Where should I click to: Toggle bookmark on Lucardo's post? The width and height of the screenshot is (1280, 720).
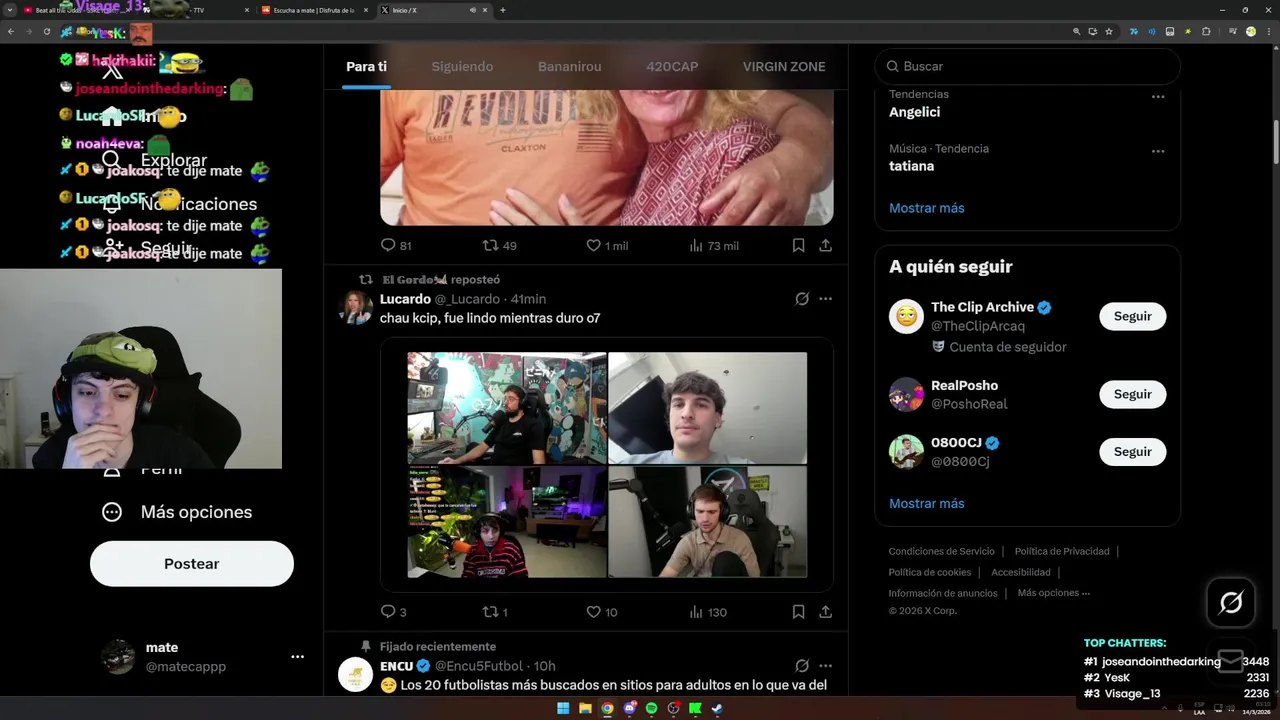tap(798, 612)
